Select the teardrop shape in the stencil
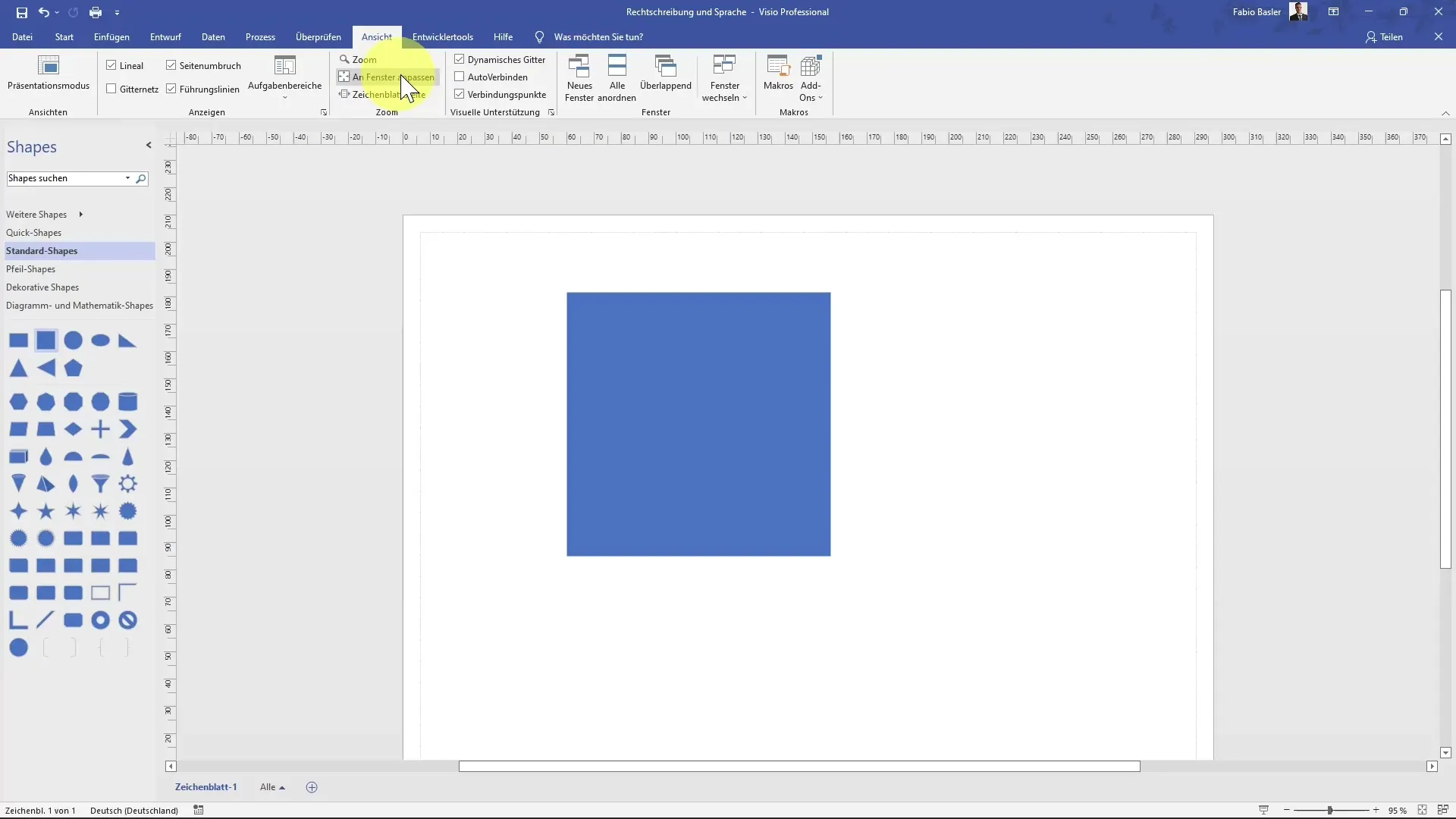The image size is (1456, 819). (x=45, y=457)
